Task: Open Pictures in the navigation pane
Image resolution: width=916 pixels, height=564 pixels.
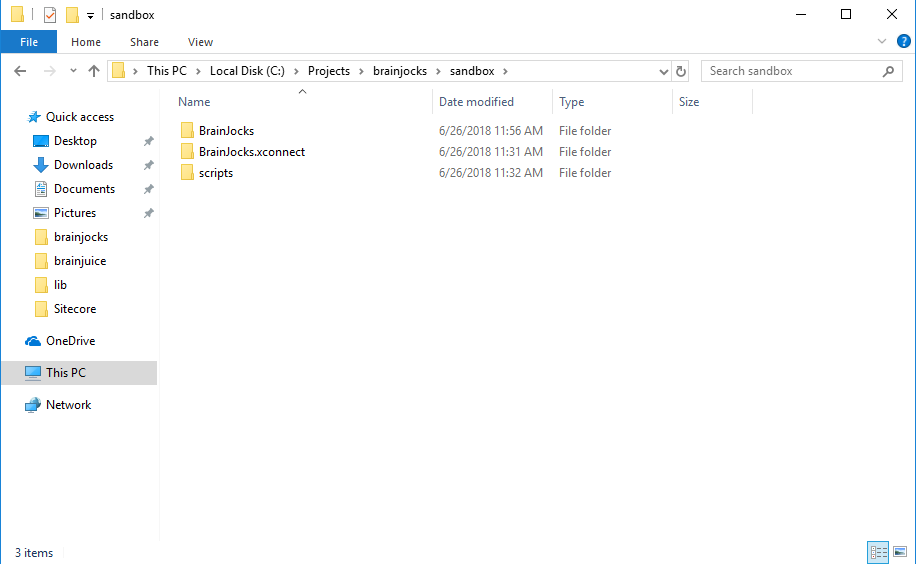Action: tap(75, 213)
